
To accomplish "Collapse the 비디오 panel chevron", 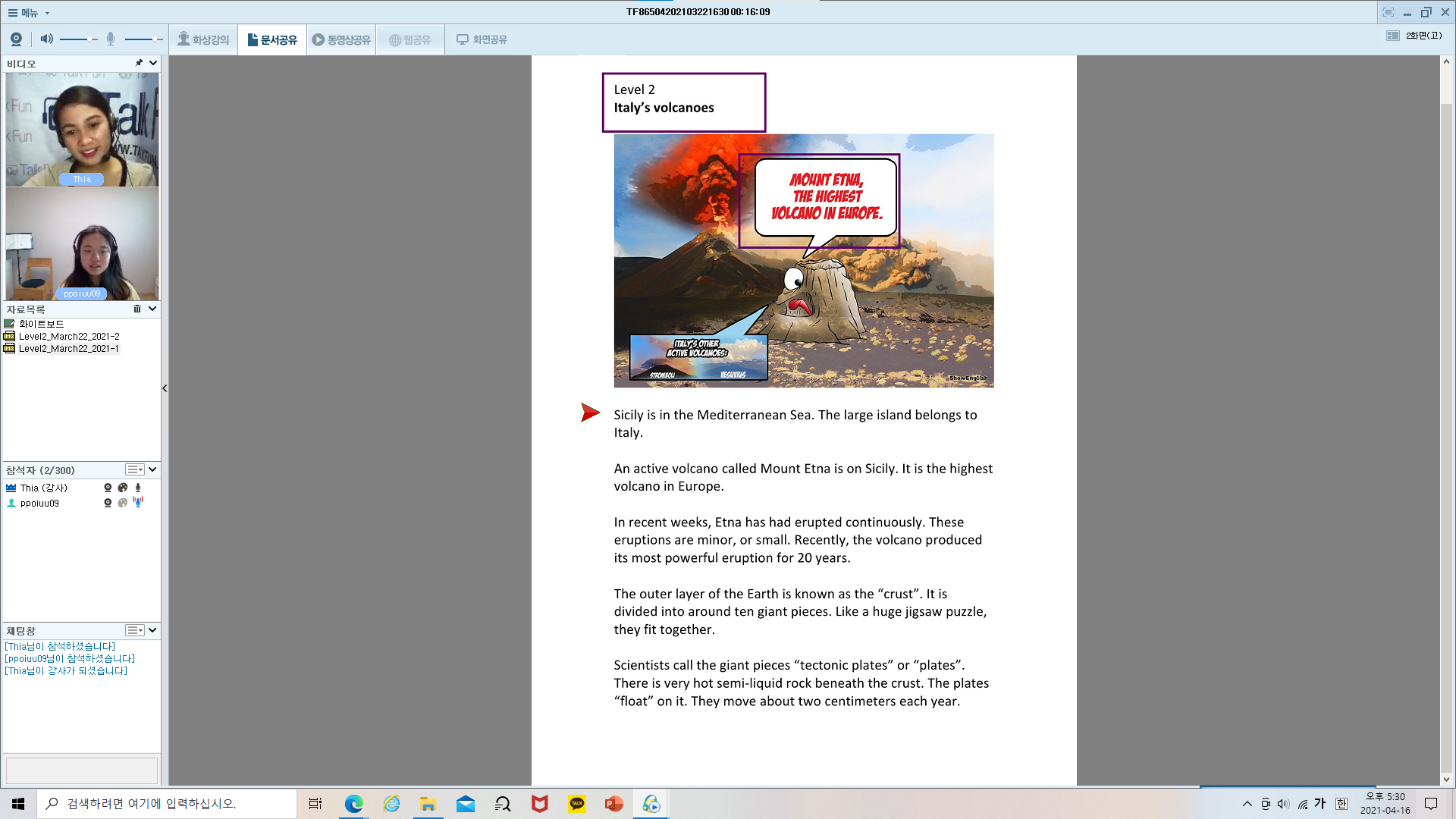I will (x=153, y=63).
